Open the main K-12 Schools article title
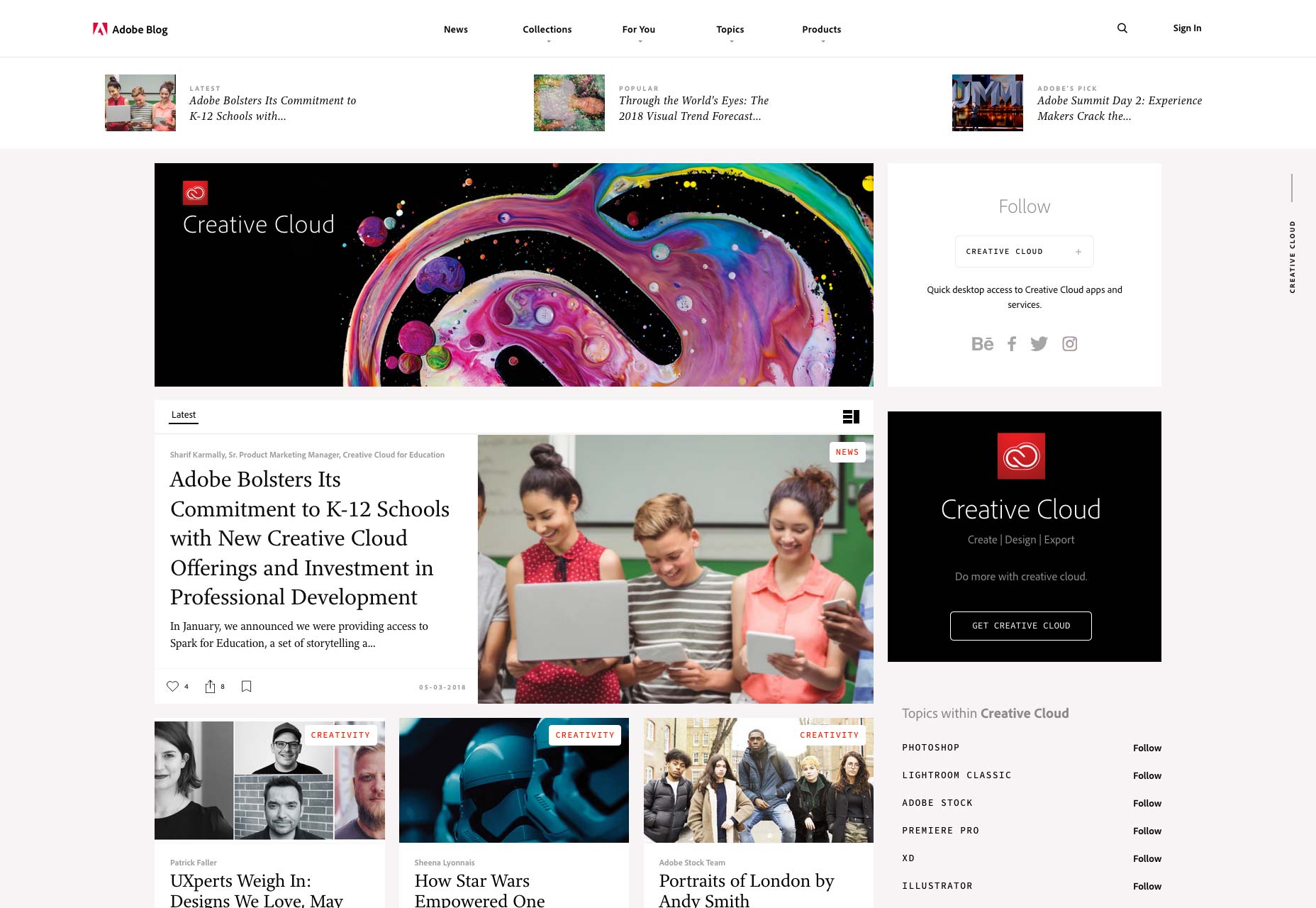The height and width of the screenshot is (908, 1316). click(x=310, y=538)
